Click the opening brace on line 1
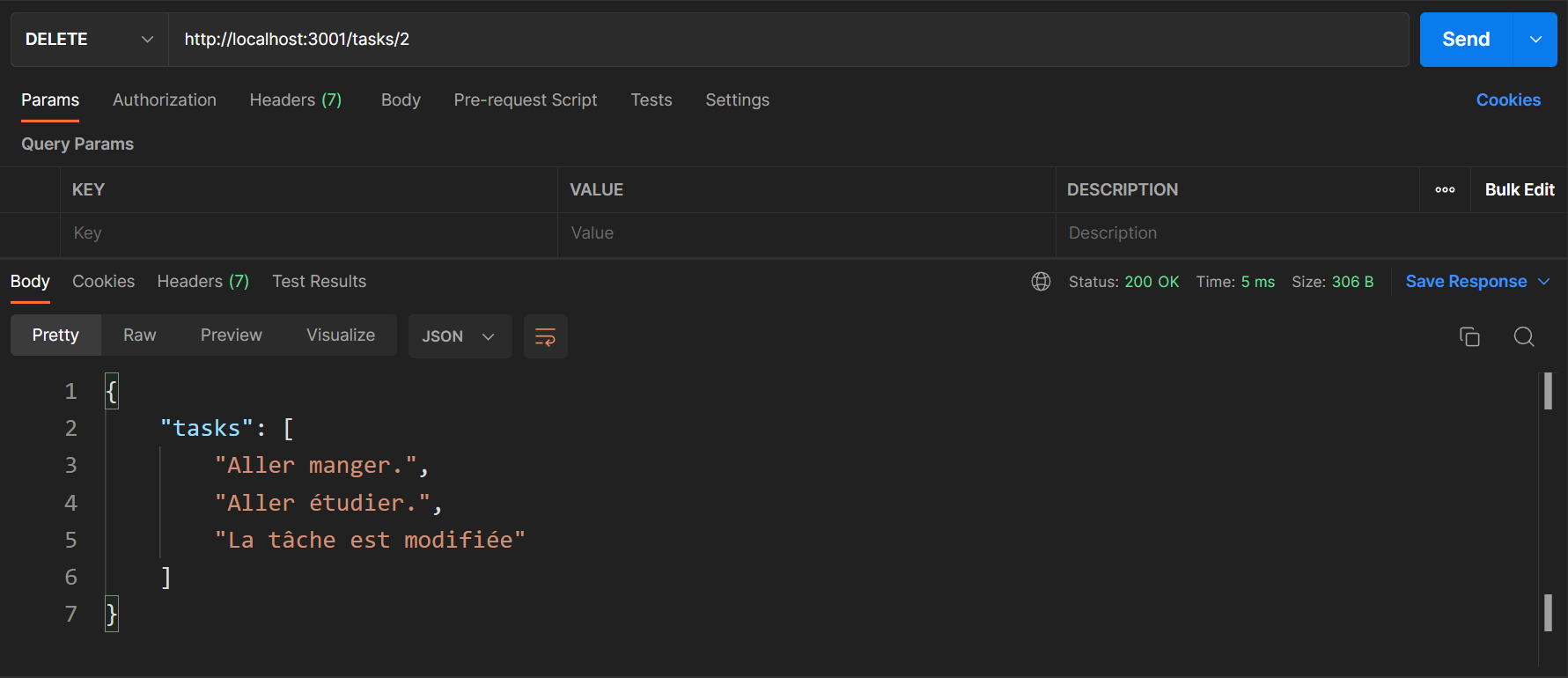 click(112, 391)
